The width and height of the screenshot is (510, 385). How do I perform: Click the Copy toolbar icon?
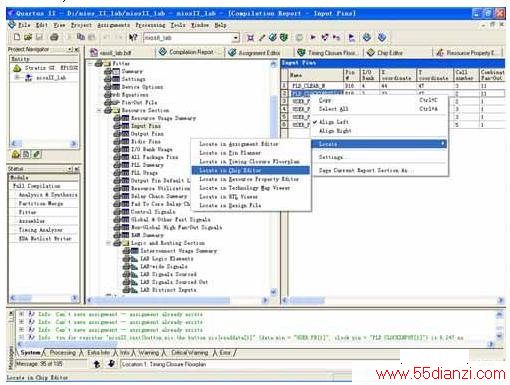81,37
